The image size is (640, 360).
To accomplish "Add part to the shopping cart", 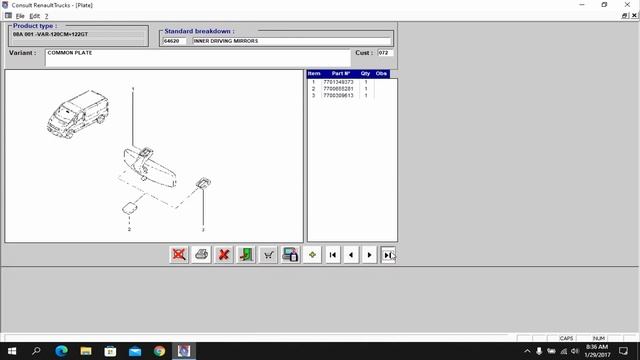I will (268, 255).
